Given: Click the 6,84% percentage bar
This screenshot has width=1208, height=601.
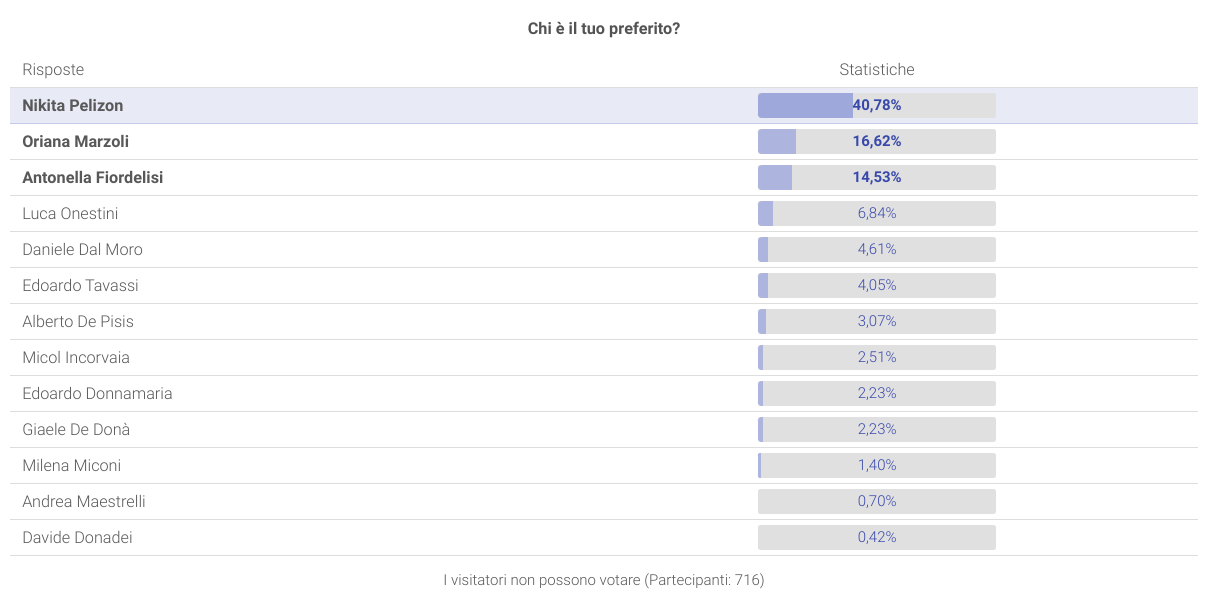Looking at the screenshot, I should (876, 213).
